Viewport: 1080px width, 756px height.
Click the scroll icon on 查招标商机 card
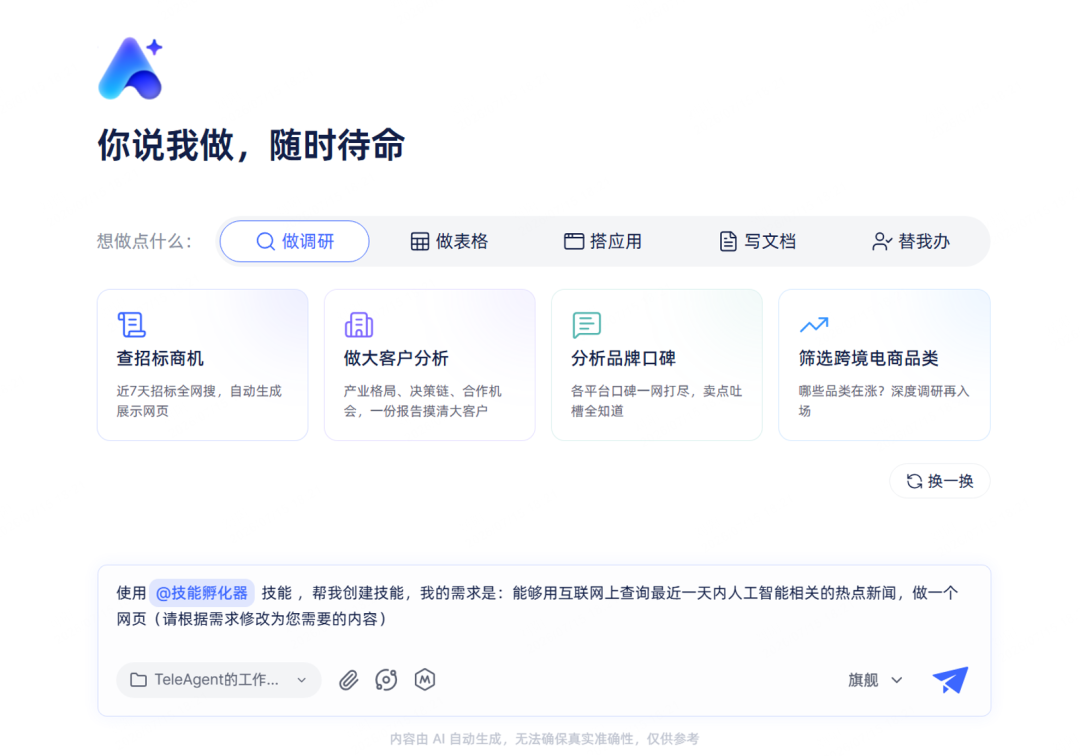tap(132, 324)
